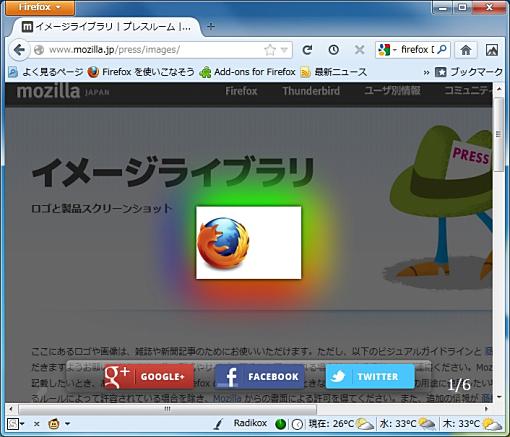The height and width of the screenshot is (437, 510).
Task: Open the ユーザ別情報 navigation item
Action: (392, 91)
